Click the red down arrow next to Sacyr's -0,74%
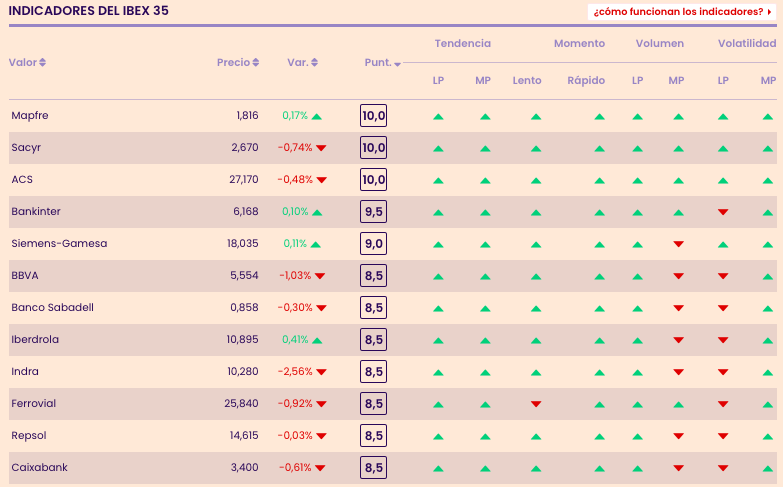 click(x=321, y=148)
